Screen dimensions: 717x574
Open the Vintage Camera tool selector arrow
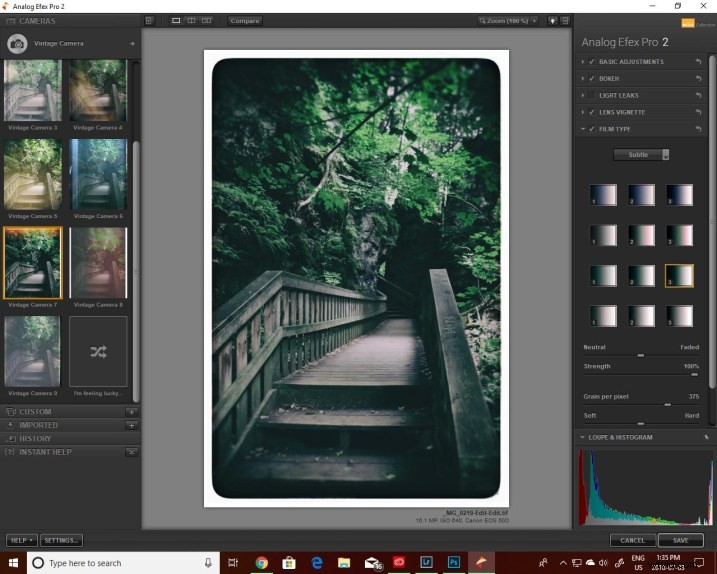click(x=132, y=43)
